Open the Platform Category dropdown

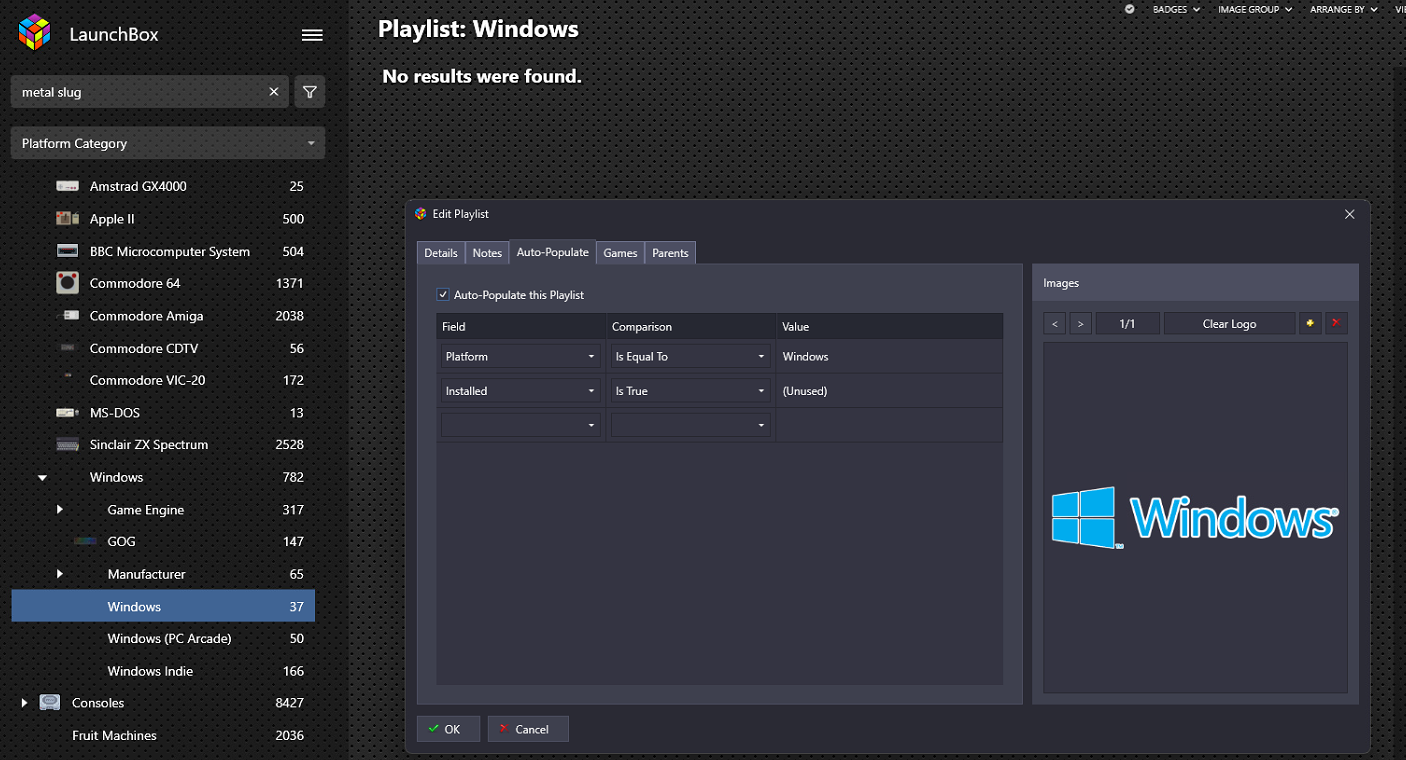[x=168, y=143]
